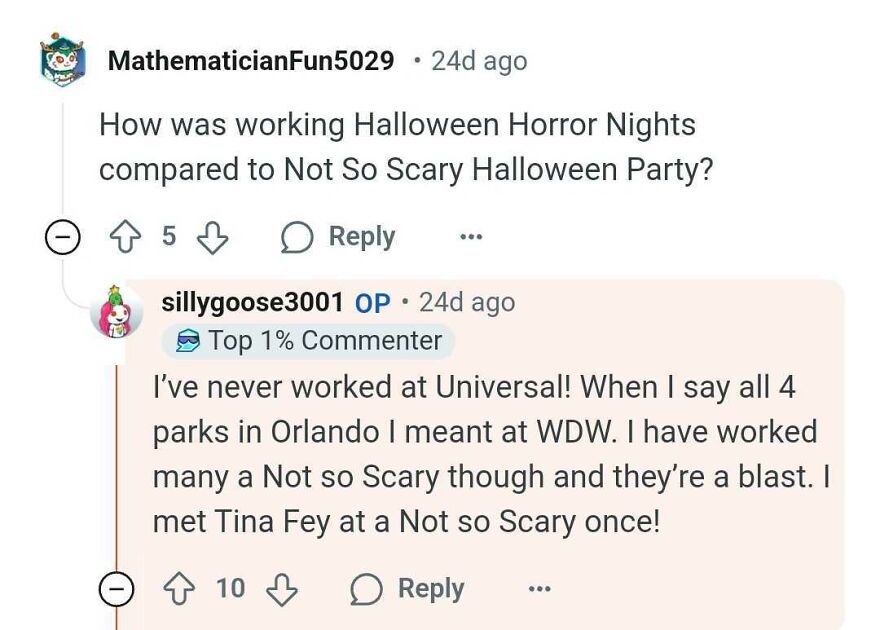Viewport: 880px width, 630px height.
Task: Click sillygoose3001's avatar
Action: pos(119,307)
